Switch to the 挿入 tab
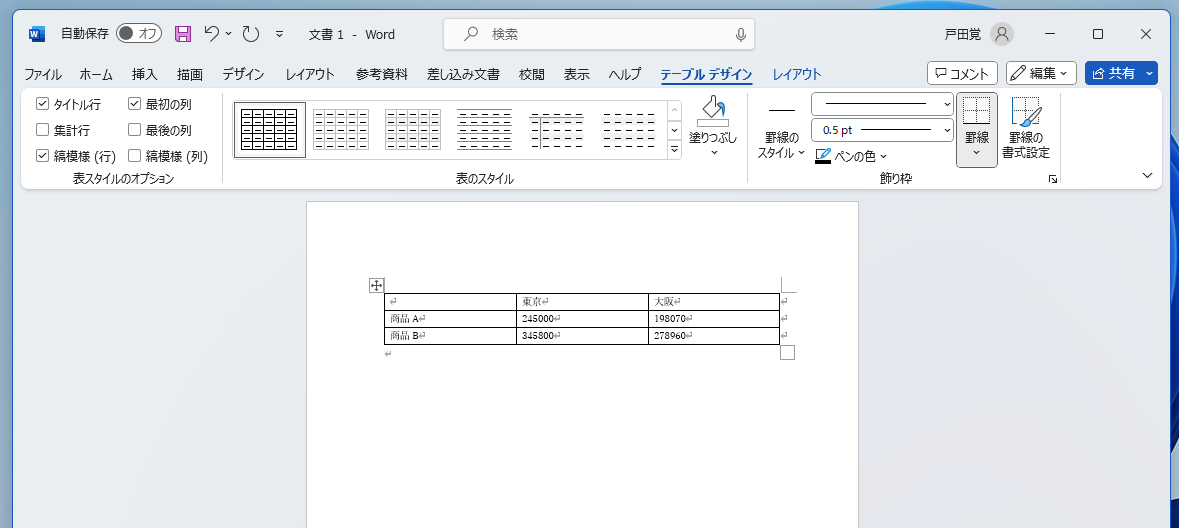 (144, 74)
